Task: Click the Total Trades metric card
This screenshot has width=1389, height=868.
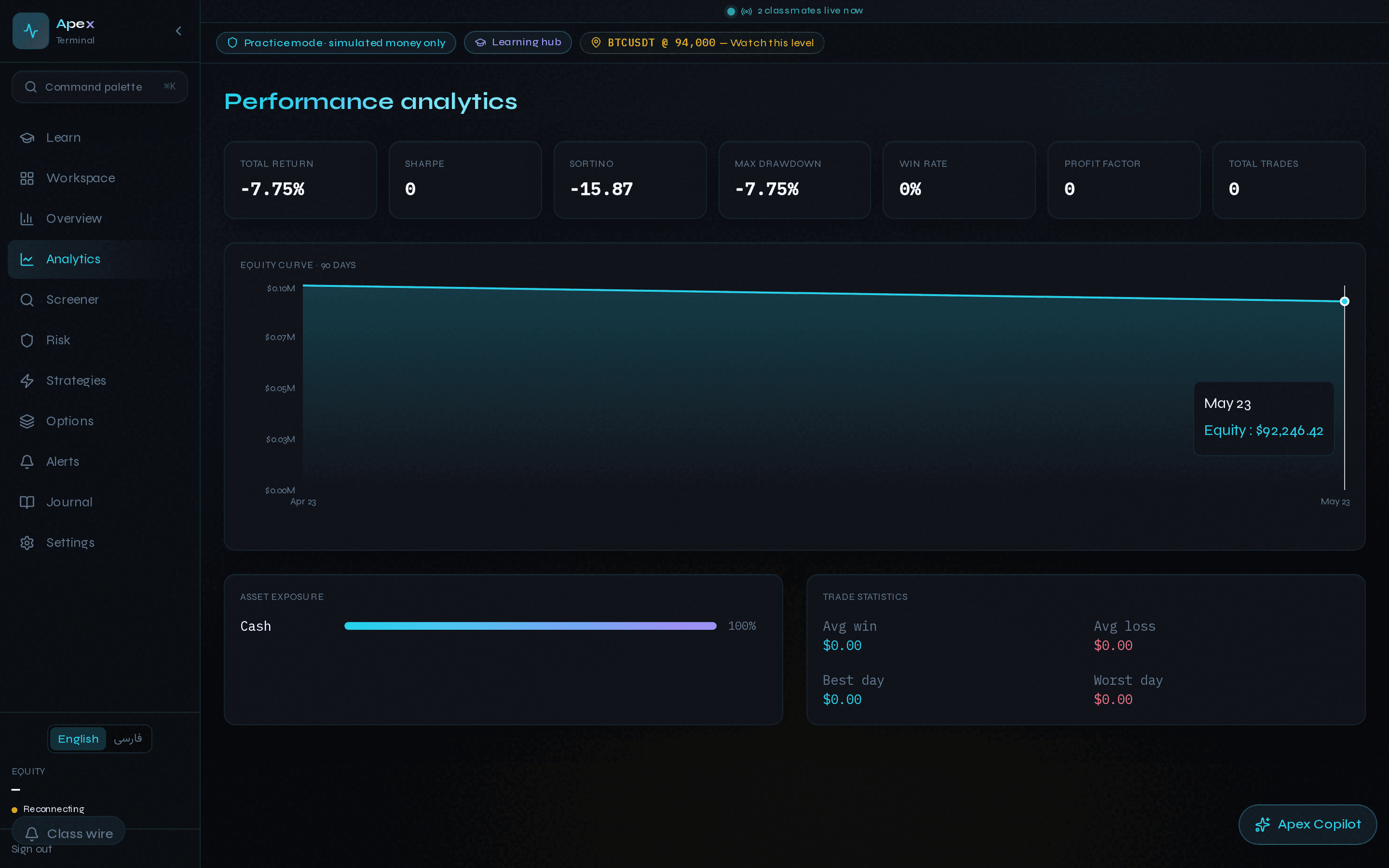Action: click(1289, 180)
